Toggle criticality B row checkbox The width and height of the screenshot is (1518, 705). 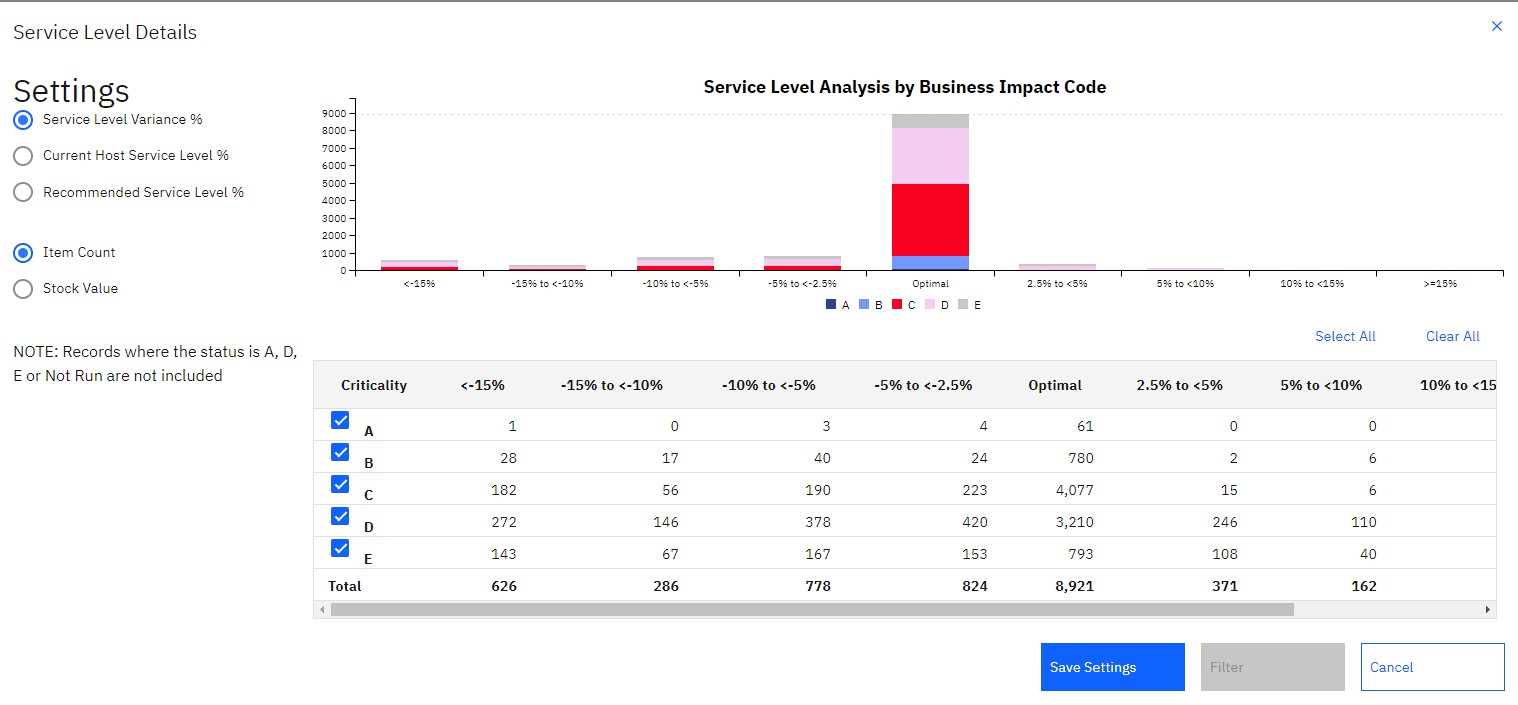click(340, 452)
